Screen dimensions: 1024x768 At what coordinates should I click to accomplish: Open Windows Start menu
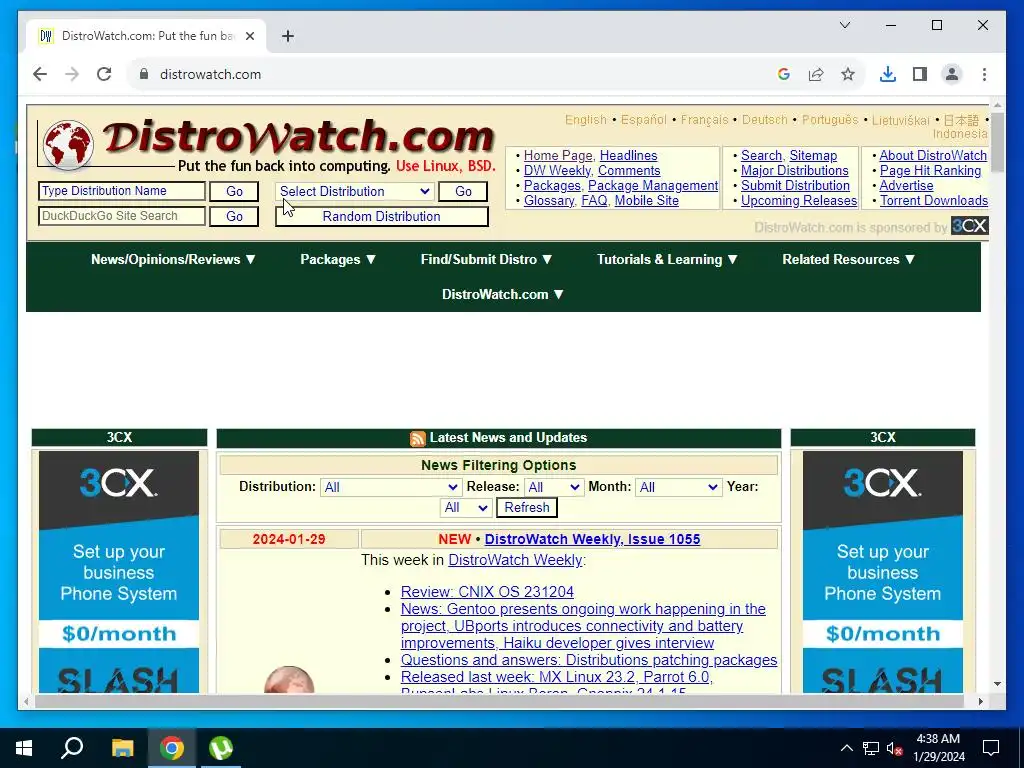24,748
